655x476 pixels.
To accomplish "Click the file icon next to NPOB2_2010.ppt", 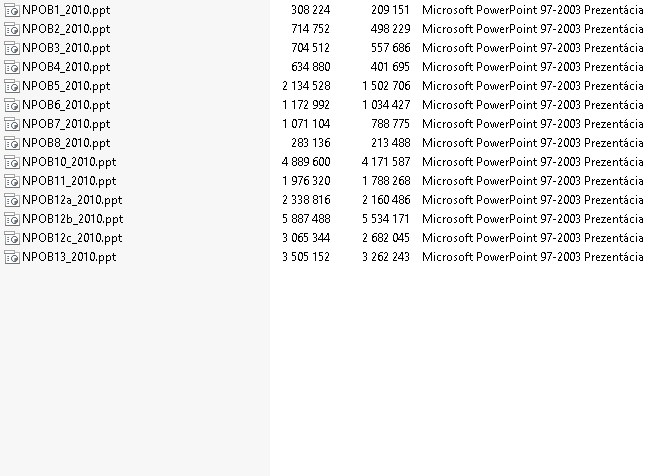I will [12, 29].
